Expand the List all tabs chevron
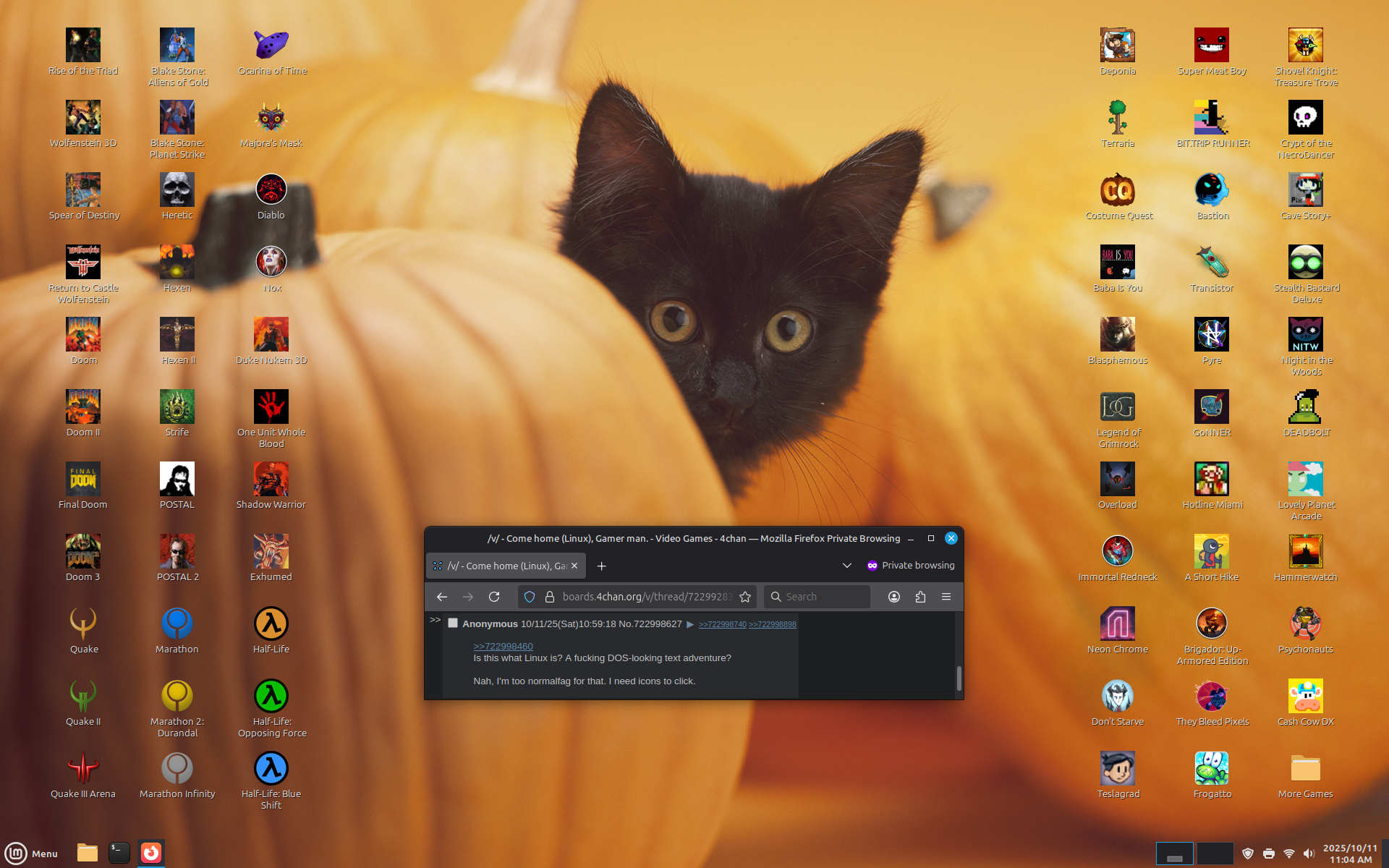Viewport: 1389px width, 868px height. click(846, 566)
